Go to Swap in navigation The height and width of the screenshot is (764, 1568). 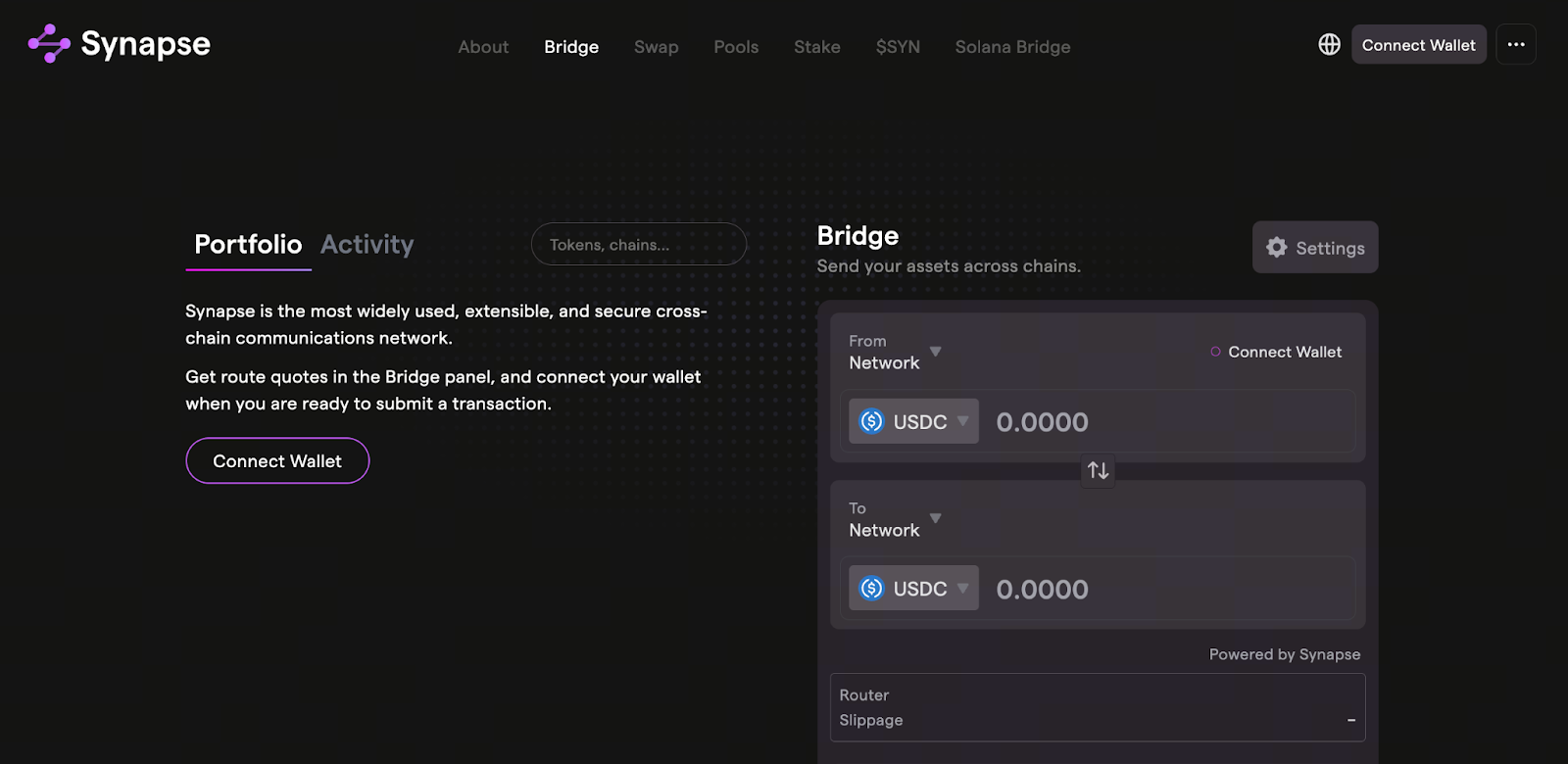coord(656,47)
